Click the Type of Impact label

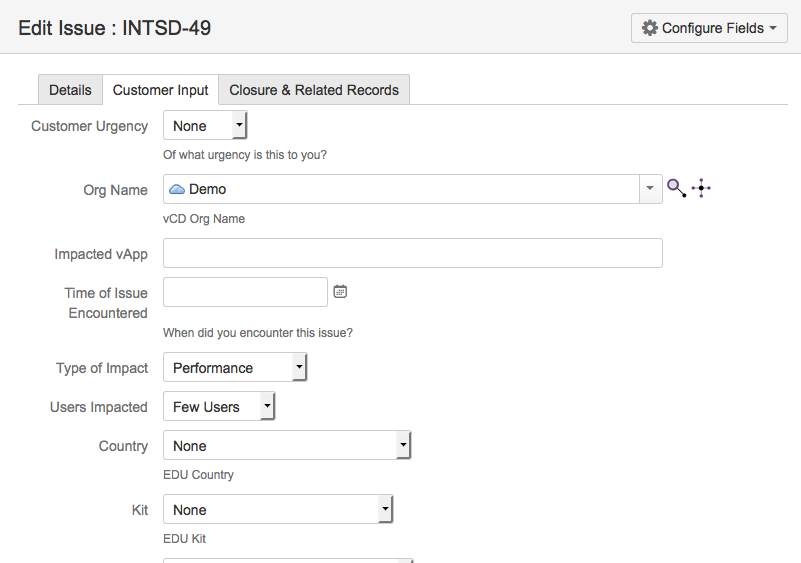(102, 368)
